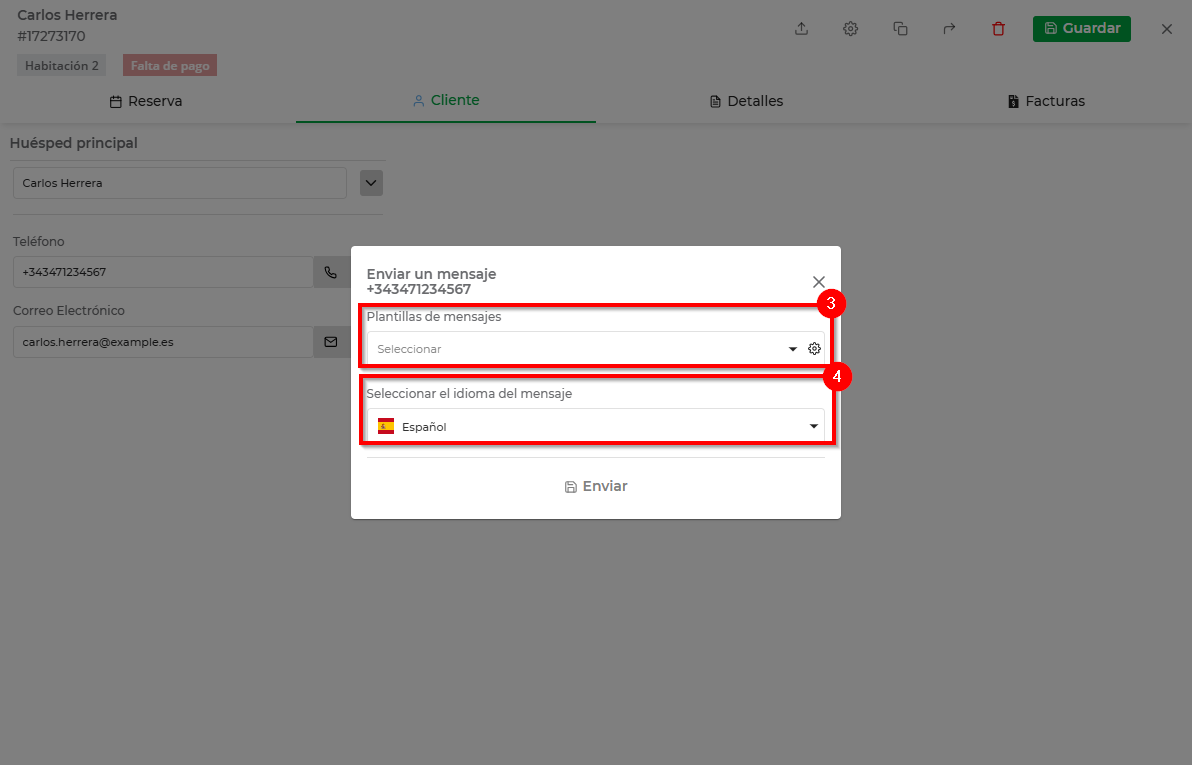The image size is (1192, 765).
Task: Click the phone number under dialog title
Action: click(x=419, y=289)
